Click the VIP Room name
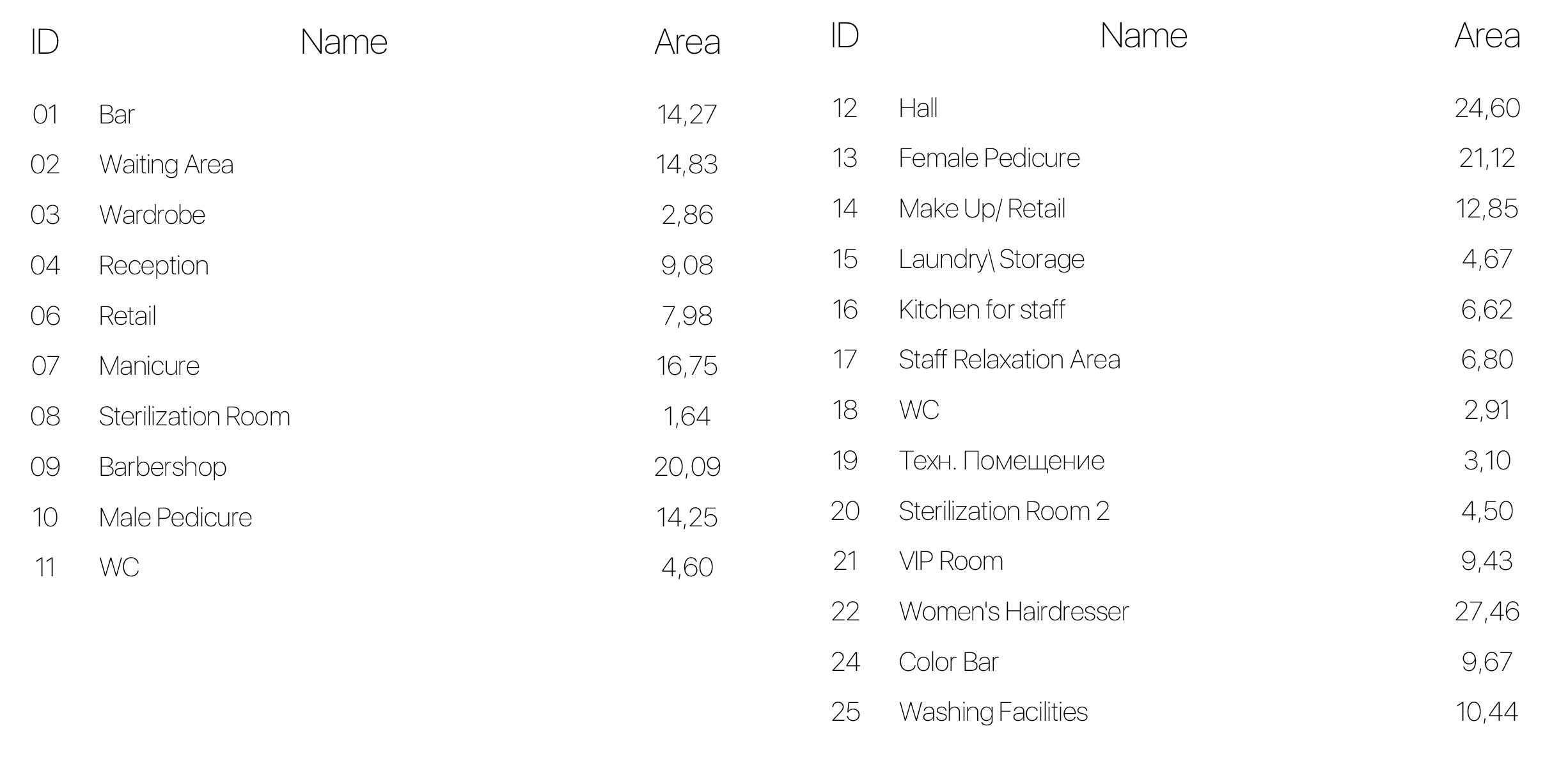This screenshot has width=1568, height=779. 951,561
